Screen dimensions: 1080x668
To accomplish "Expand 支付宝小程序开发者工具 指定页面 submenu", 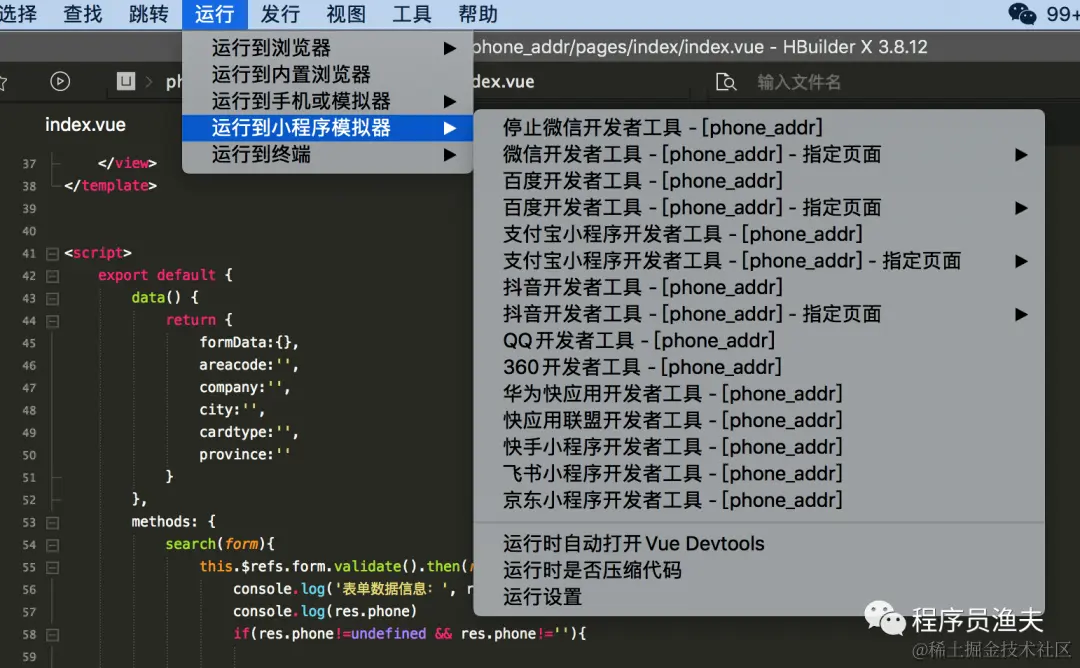I will (x=759, y=260).
